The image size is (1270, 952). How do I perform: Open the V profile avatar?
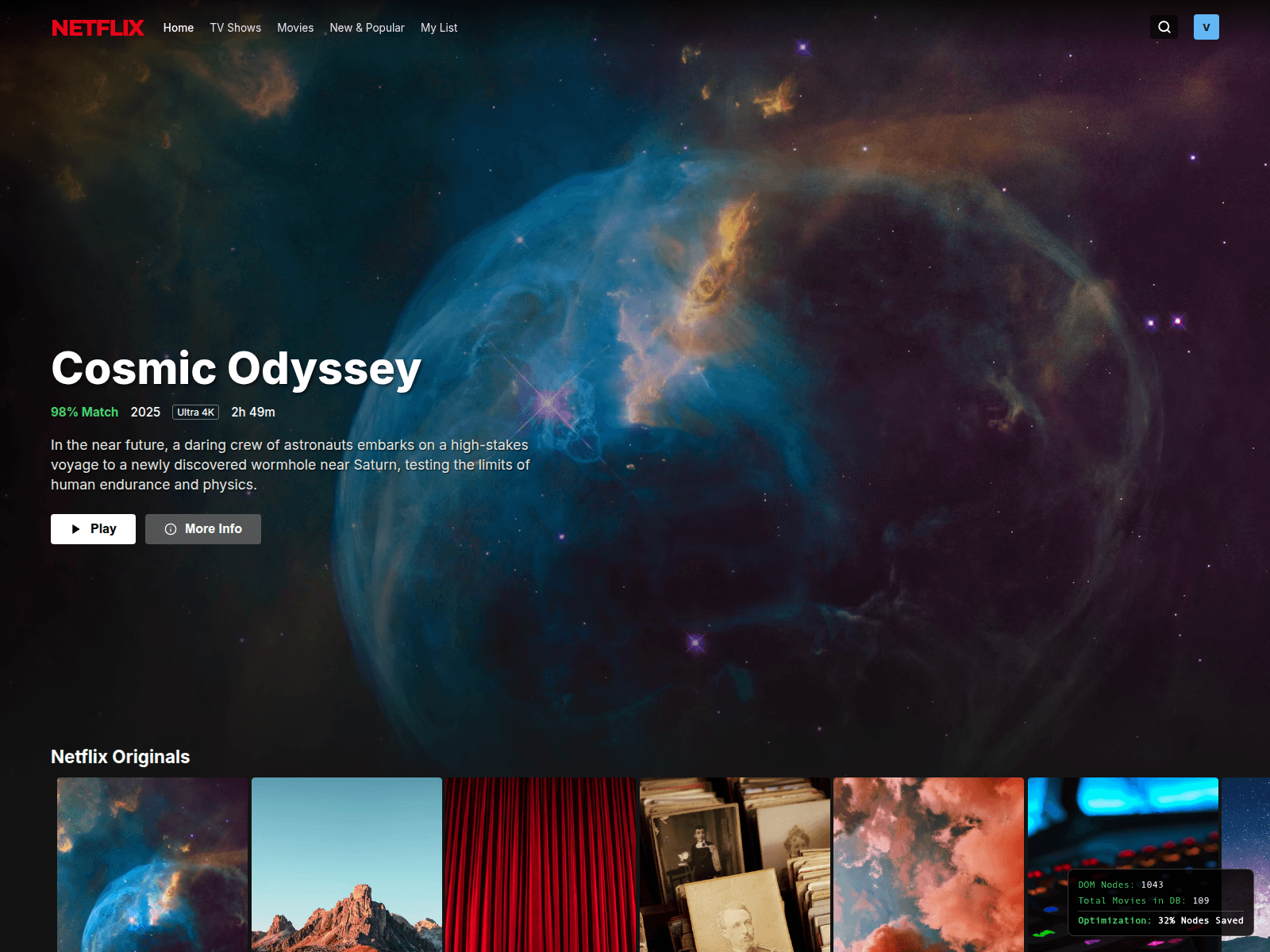coord(1206,27)
